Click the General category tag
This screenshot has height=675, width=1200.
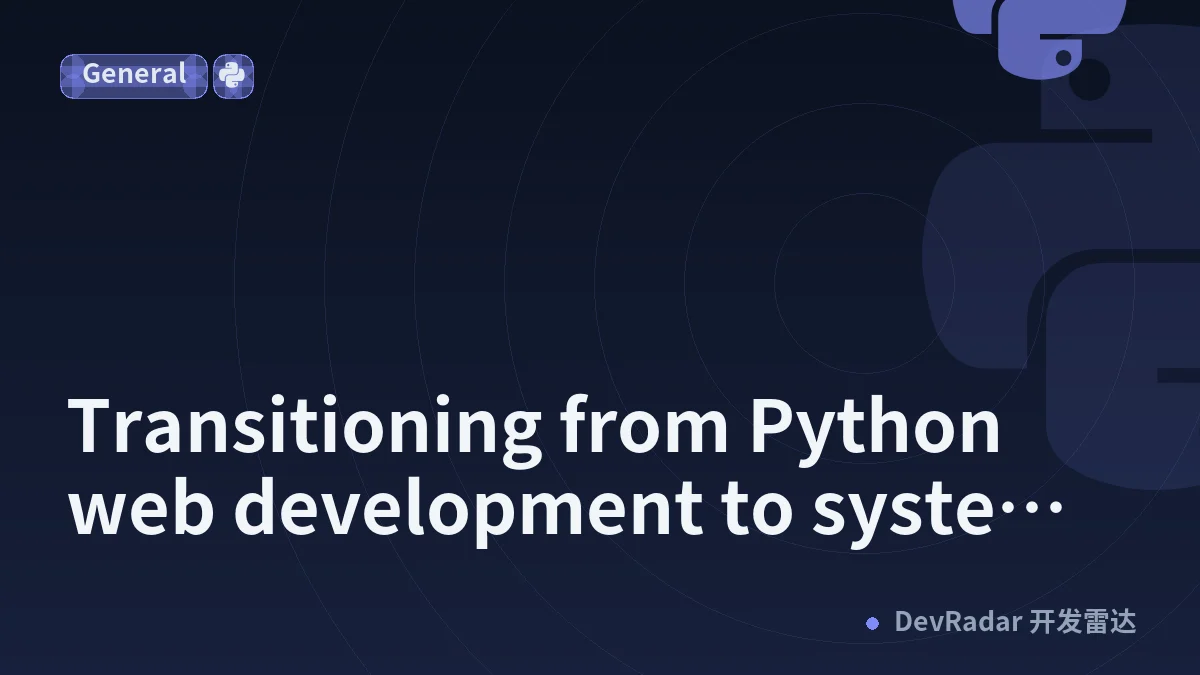click(134, 76)
